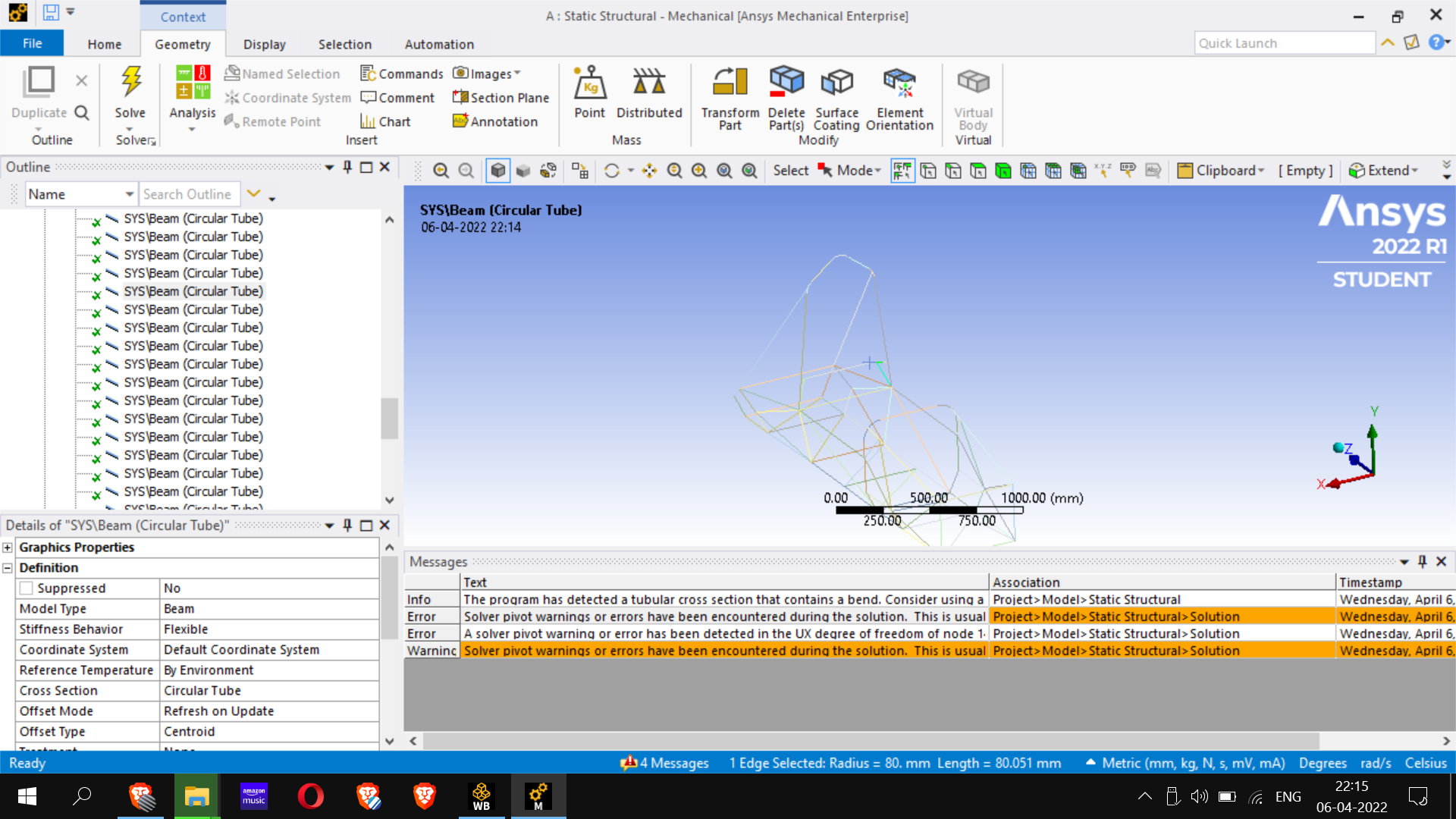Open the Analysis icon in ribbon
Viewport: 1456px width, 819px height.
(193, 82)
